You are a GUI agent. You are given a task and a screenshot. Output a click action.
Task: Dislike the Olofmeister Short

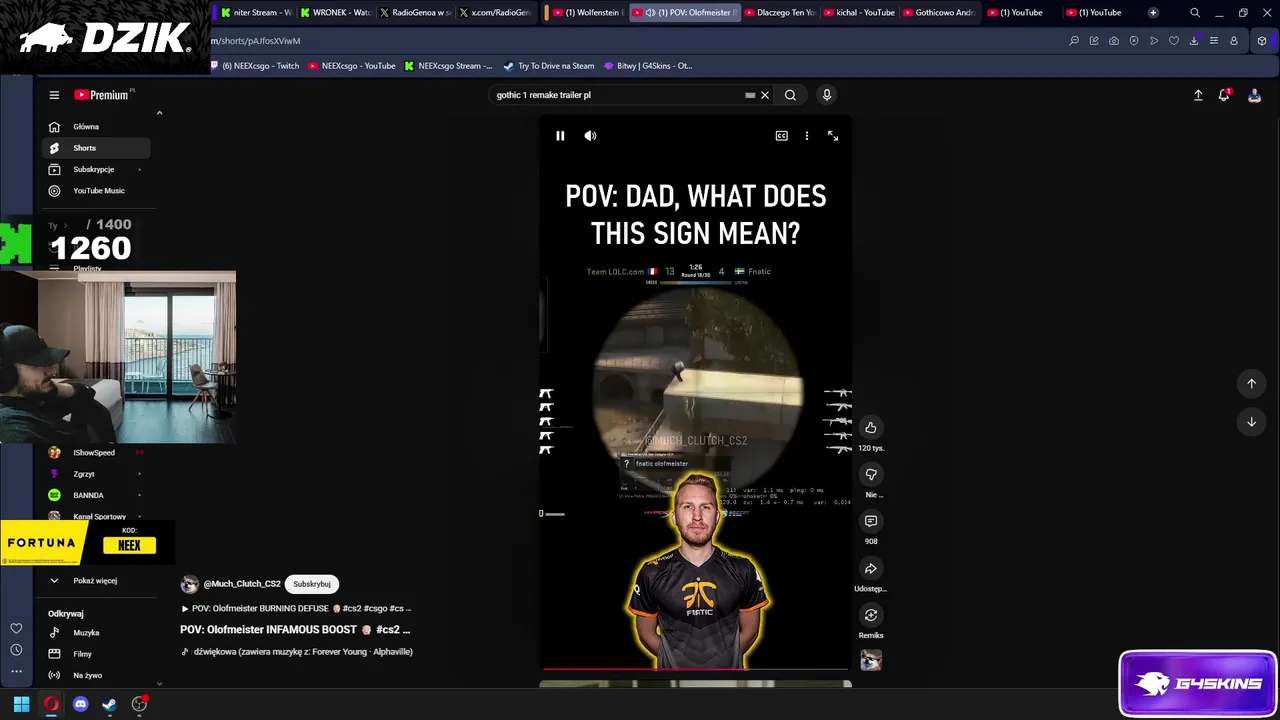[871, 475]
